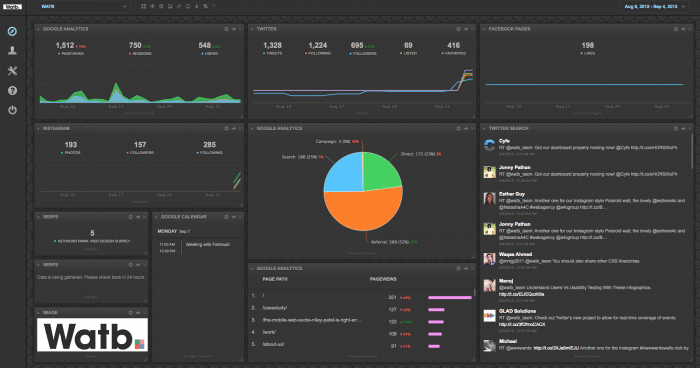700x368 pixels.
Task: Toggle Favorites series in Twitter legend
Action: point(454,54)
